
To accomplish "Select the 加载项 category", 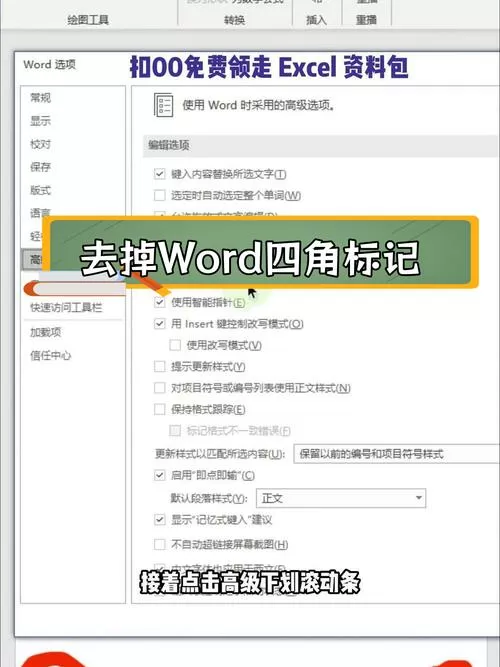I will tap(46, 332).
